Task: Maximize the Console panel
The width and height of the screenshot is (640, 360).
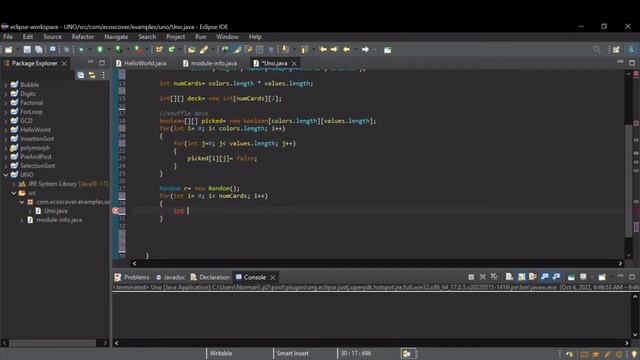Action: coord(632,277)
